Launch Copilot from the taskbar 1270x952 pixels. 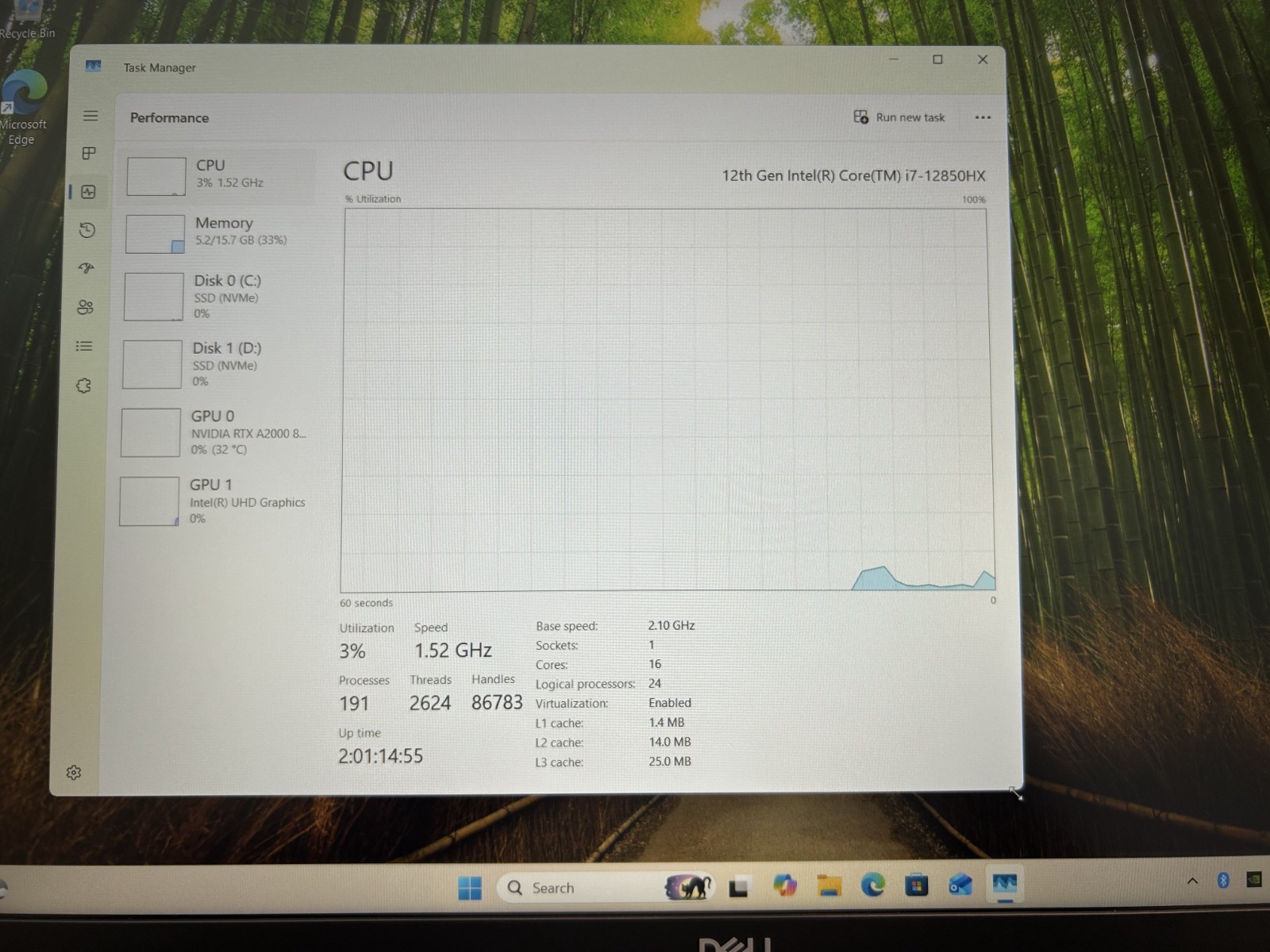coord(785,885)
